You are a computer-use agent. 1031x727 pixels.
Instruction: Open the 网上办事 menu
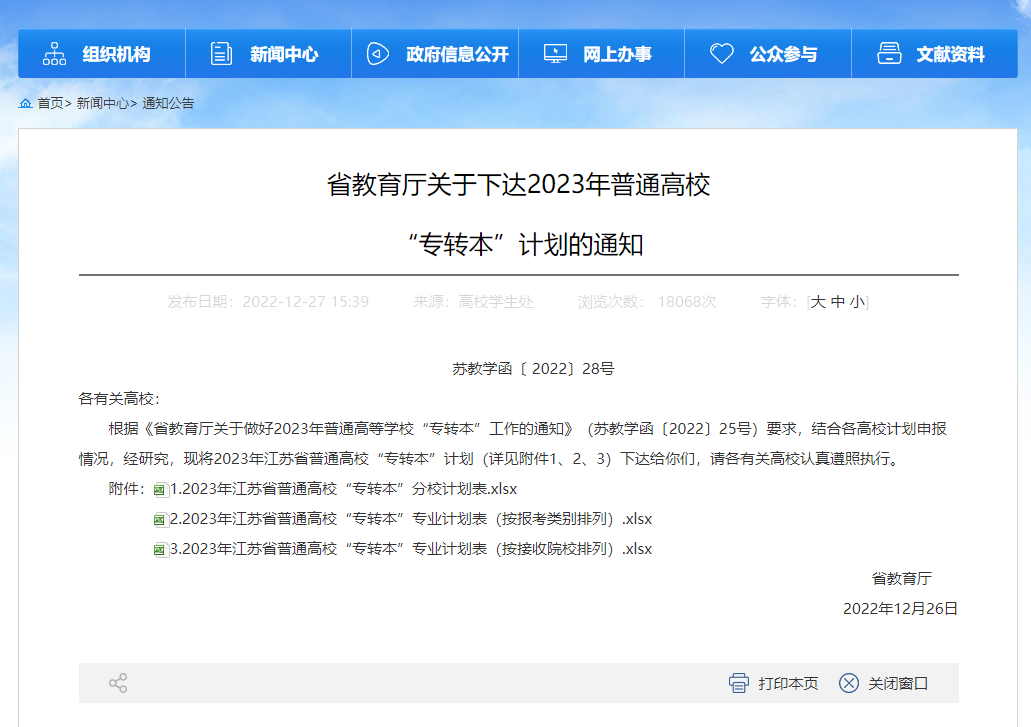pyautogui.click(x=602, y=54)
